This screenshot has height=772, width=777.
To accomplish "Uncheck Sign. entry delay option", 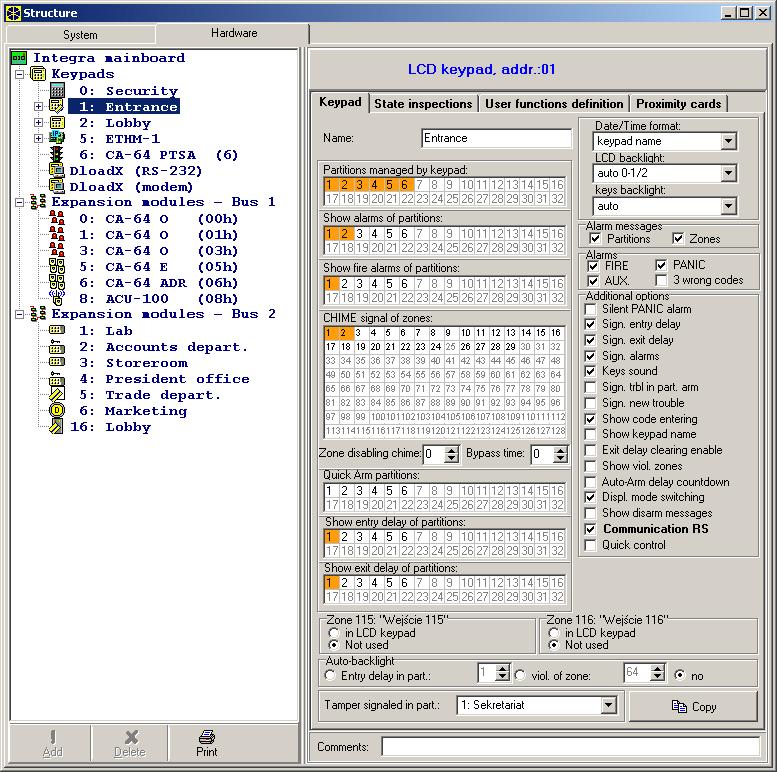I will pos(590,325).
